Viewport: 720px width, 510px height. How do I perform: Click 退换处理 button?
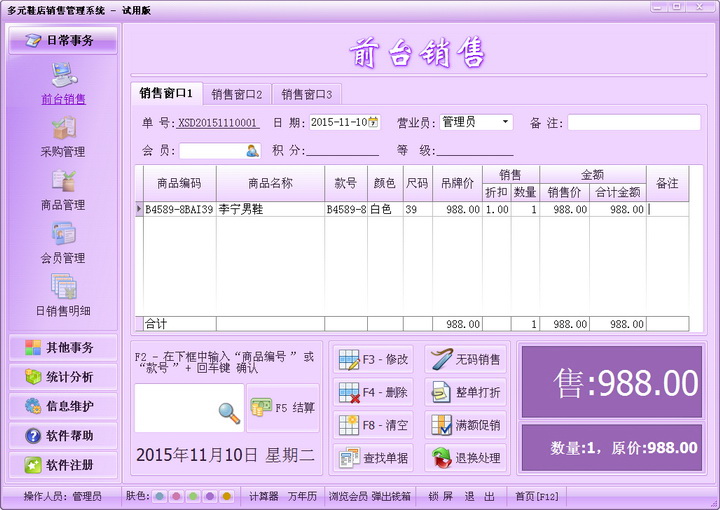466,458
